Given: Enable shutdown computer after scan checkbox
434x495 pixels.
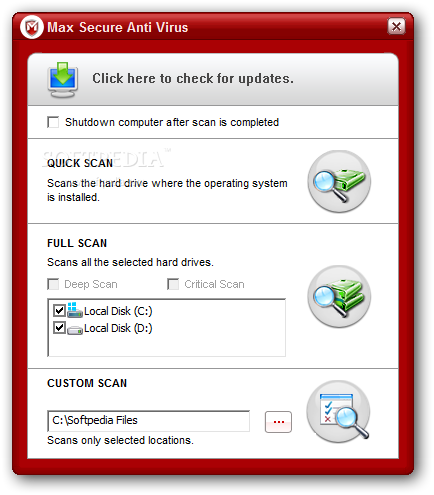Looking at the screenshot, I should (53, 122).
